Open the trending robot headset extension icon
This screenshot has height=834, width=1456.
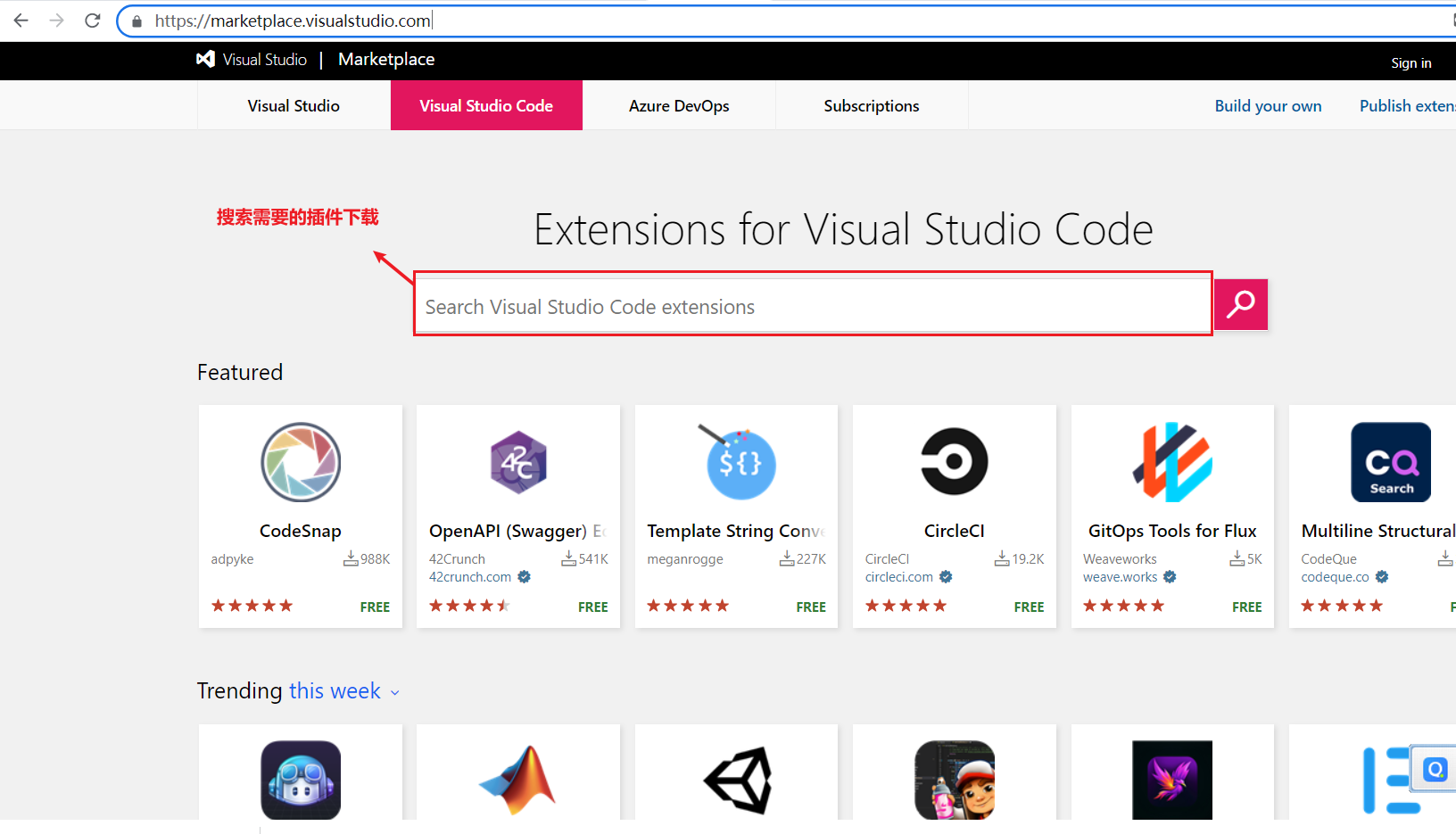point(301,780)
